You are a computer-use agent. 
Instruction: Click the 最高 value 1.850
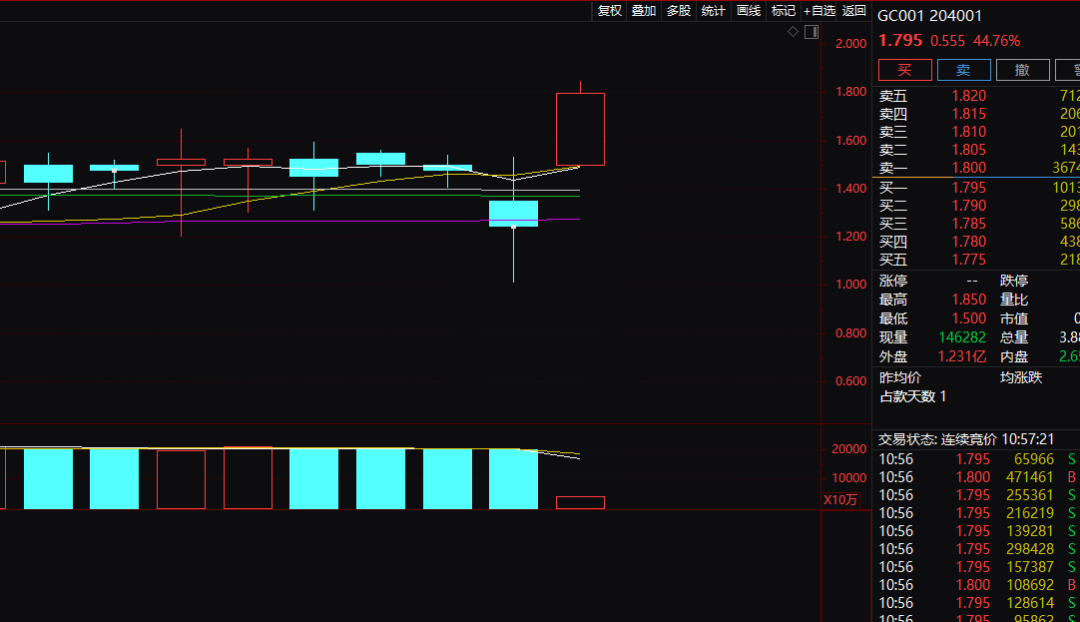pyautogui.click(x=968, y=300)
